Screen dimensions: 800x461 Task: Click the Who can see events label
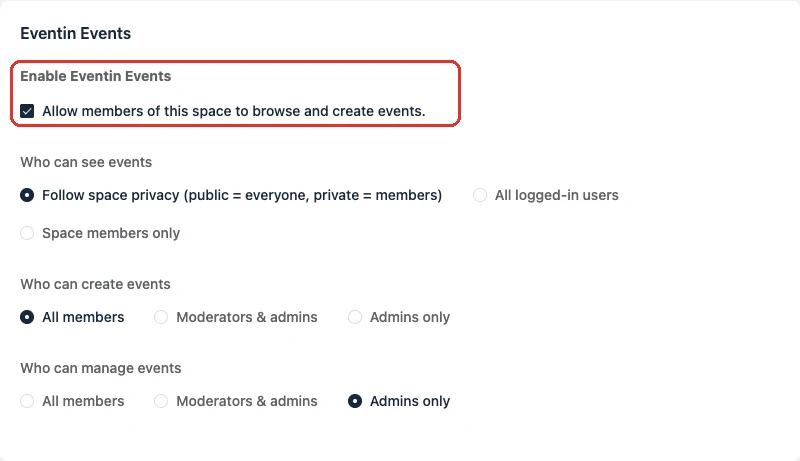86,162
